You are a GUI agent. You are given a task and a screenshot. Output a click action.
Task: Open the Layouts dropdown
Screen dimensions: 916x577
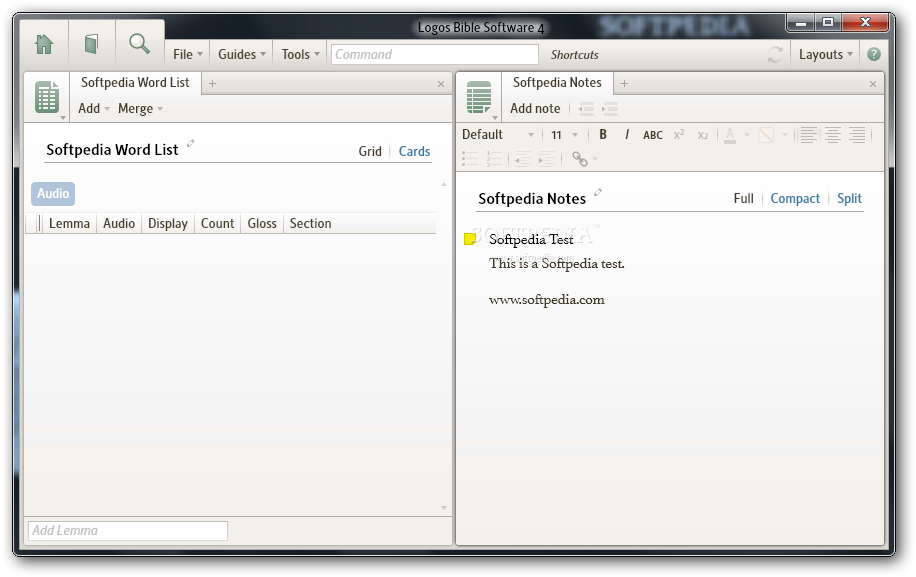point(825,54)
